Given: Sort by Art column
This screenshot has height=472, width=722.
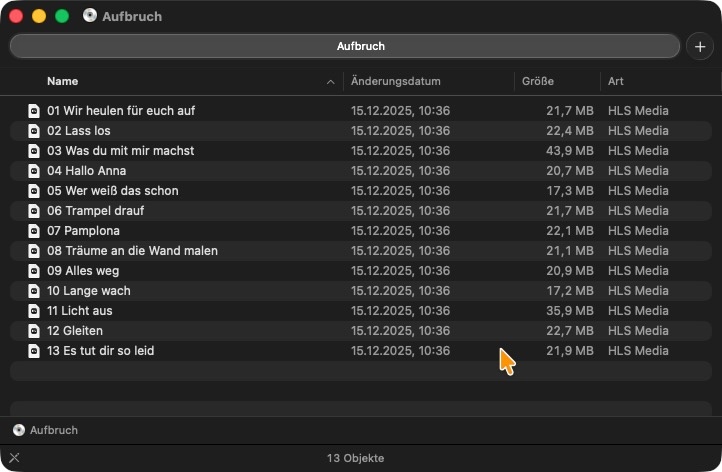Looking at the screenshot, I should pos(615,81).
